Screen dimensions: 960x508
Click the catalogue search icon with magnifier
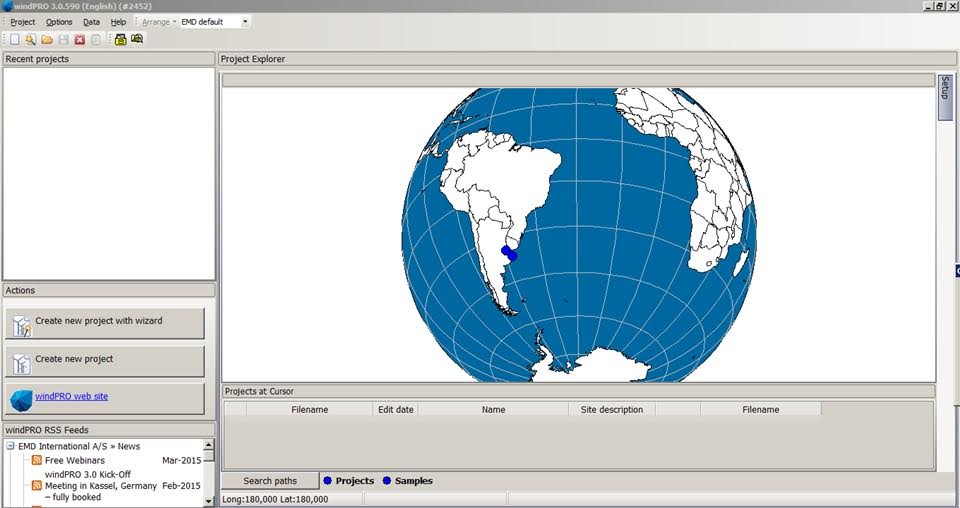(x=137, y=39)
